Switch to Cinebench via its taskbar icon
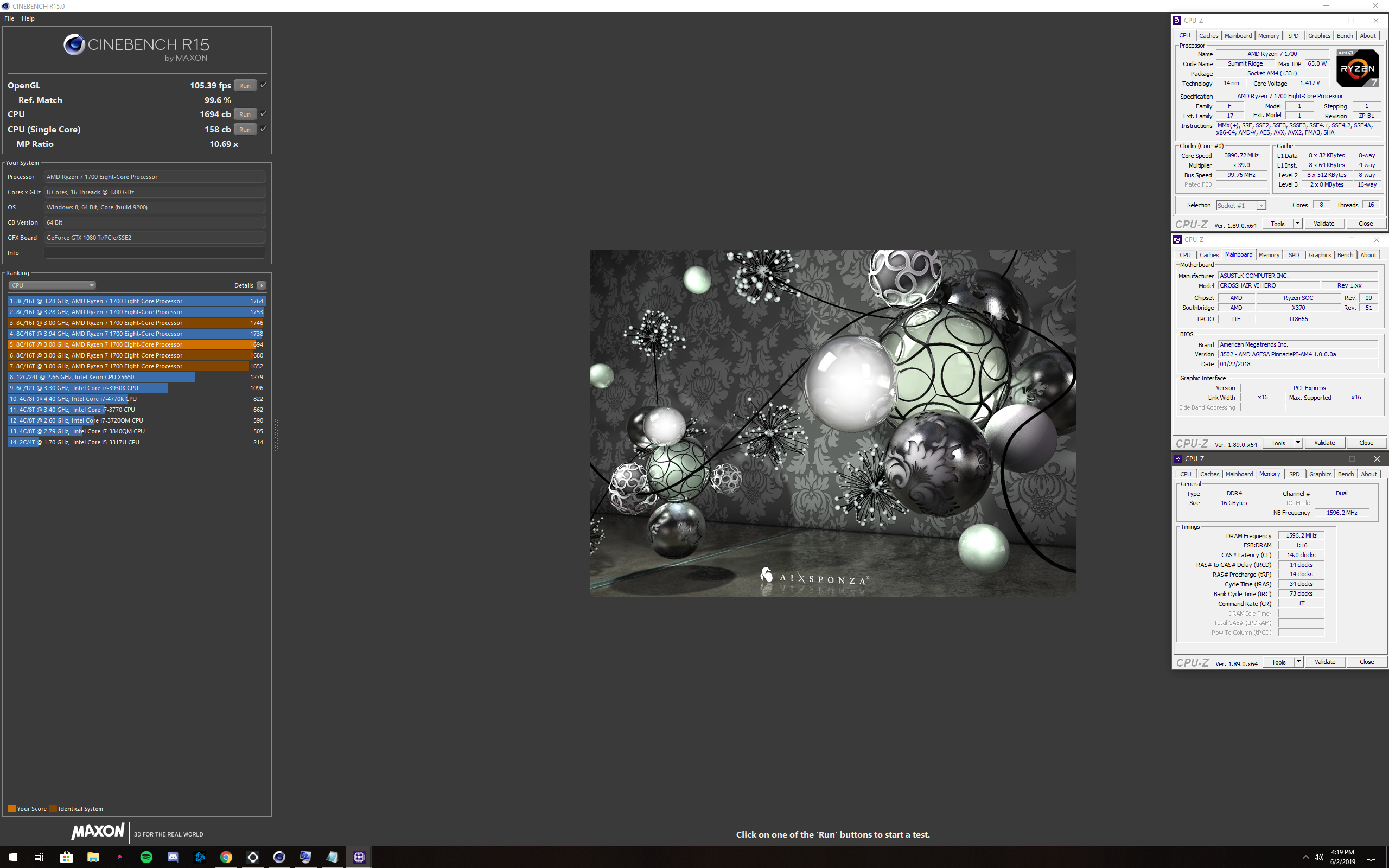The image size is (1389, 868). point(279,857)
